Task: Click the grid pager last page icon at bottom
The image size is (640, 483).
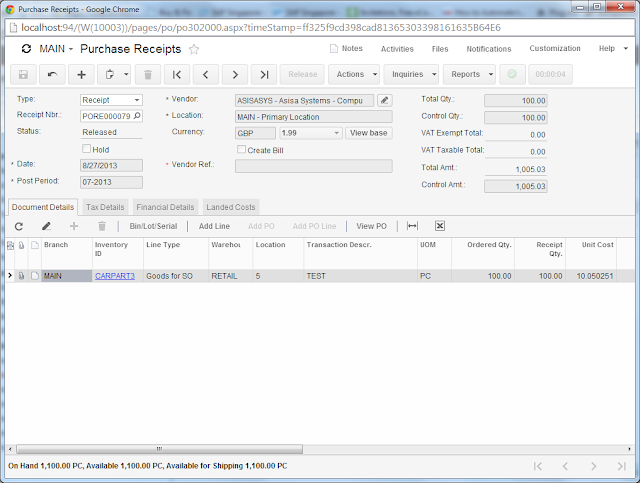Action: [x=622, y=466]
